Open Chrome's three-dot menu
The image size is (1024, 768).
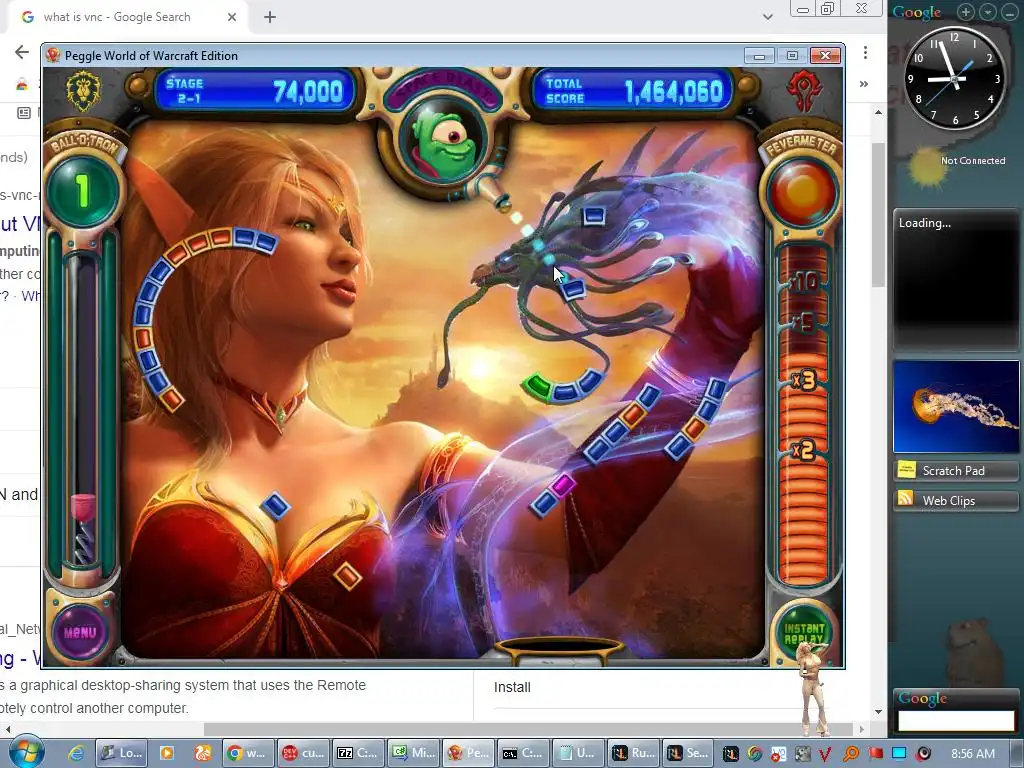[865, 52]
